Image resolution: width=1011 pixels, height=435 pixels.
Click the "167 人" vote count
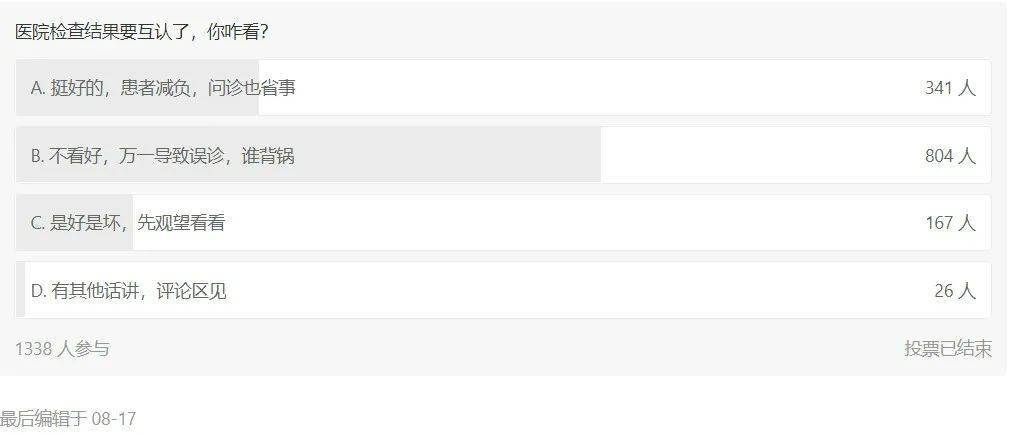[949, 223]
